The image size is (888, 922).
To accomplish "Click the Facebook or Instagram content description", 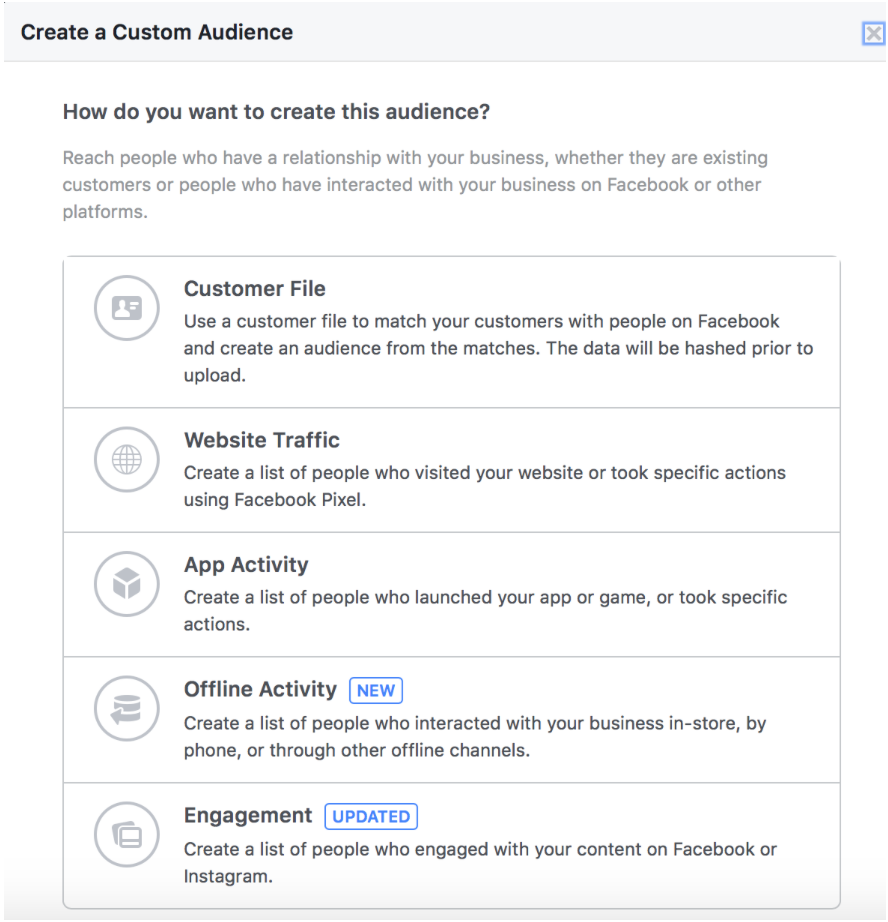I will pos(480,863).
